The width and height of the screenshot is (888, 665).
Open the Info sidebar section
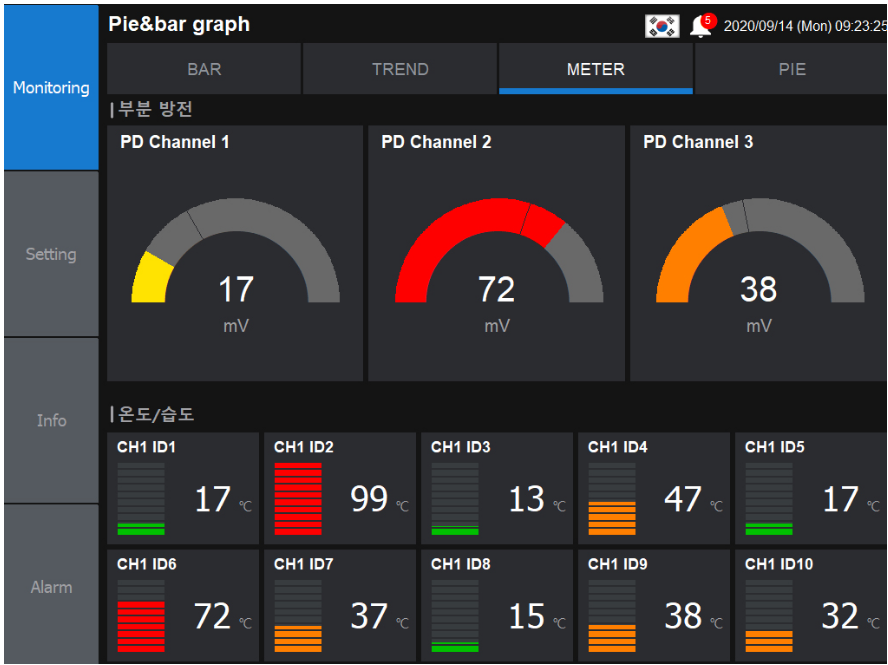[x=51, y=420]
